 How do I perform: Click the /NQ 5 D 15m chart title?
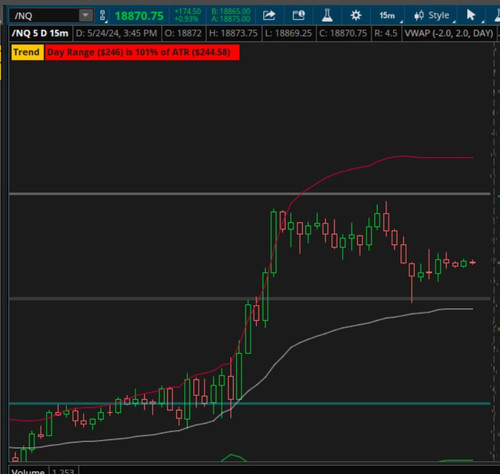(x=40, y=33)
